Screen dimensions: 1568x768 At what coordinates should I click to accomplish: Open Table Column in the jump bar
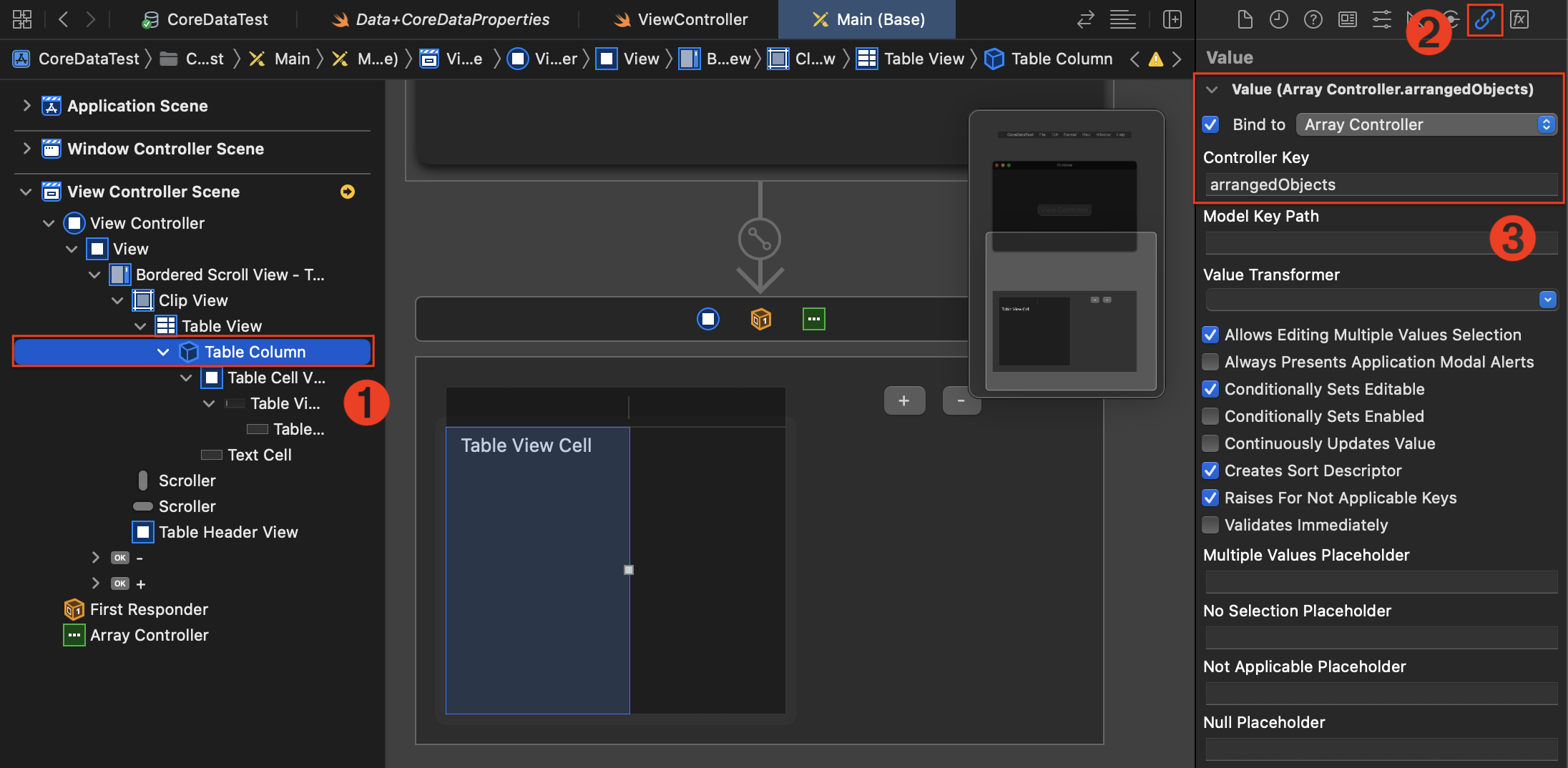[x=1049, y=59]
